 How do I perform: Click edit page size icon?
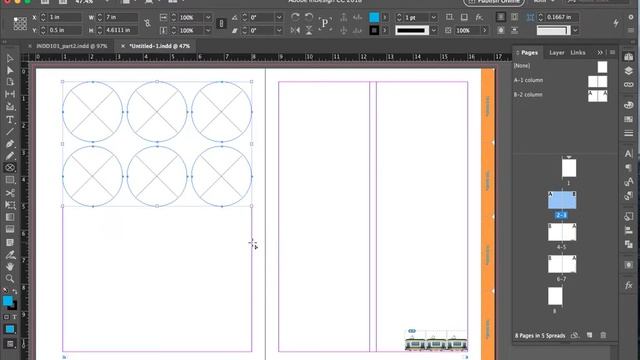(575, 335)
